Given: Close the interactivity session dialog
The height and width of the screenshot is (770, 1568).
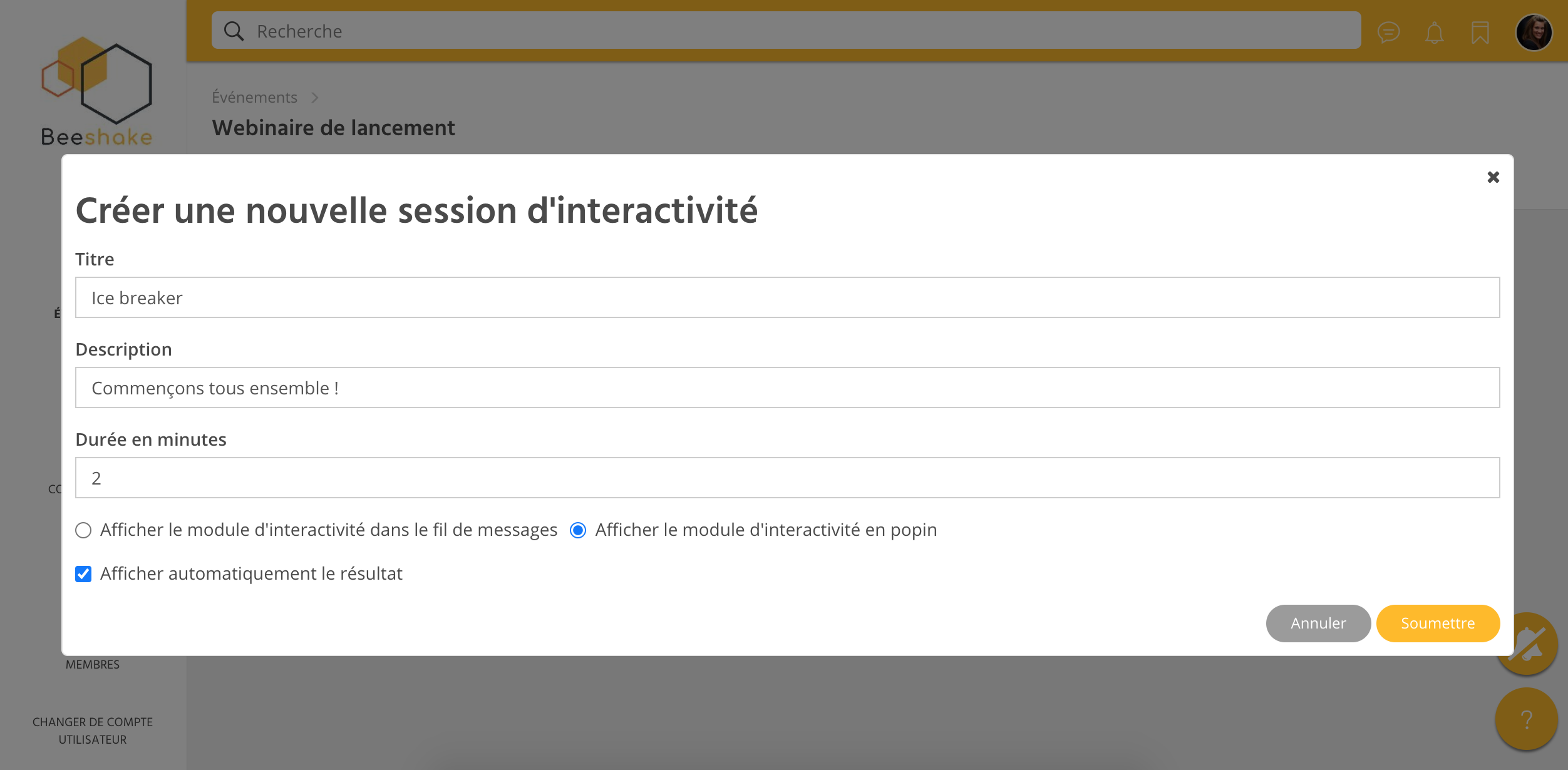Looking at the screenshot, I should (x=1493, y=177).
